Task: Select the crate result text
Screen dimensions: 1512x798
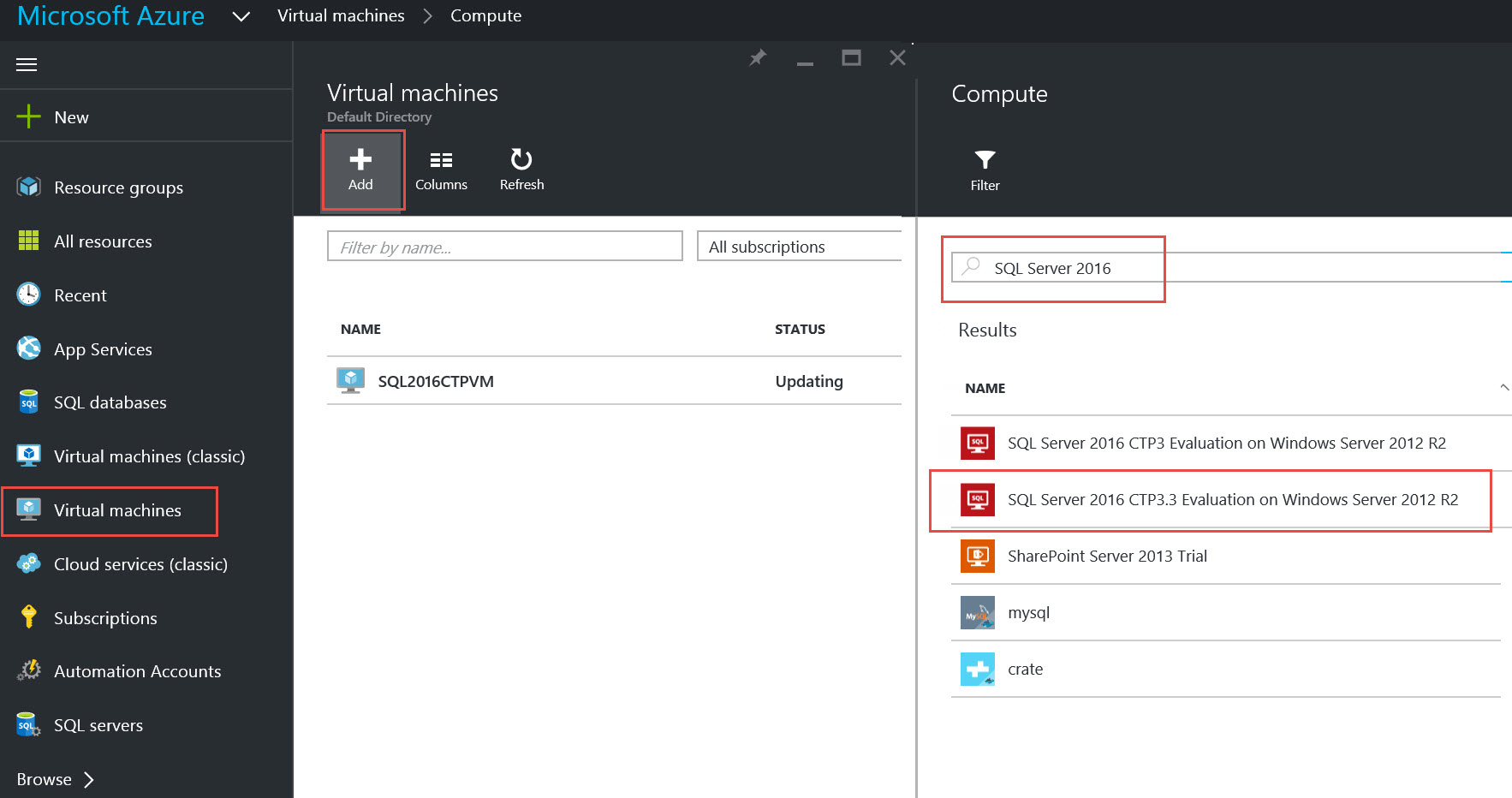Action: 1025,669
